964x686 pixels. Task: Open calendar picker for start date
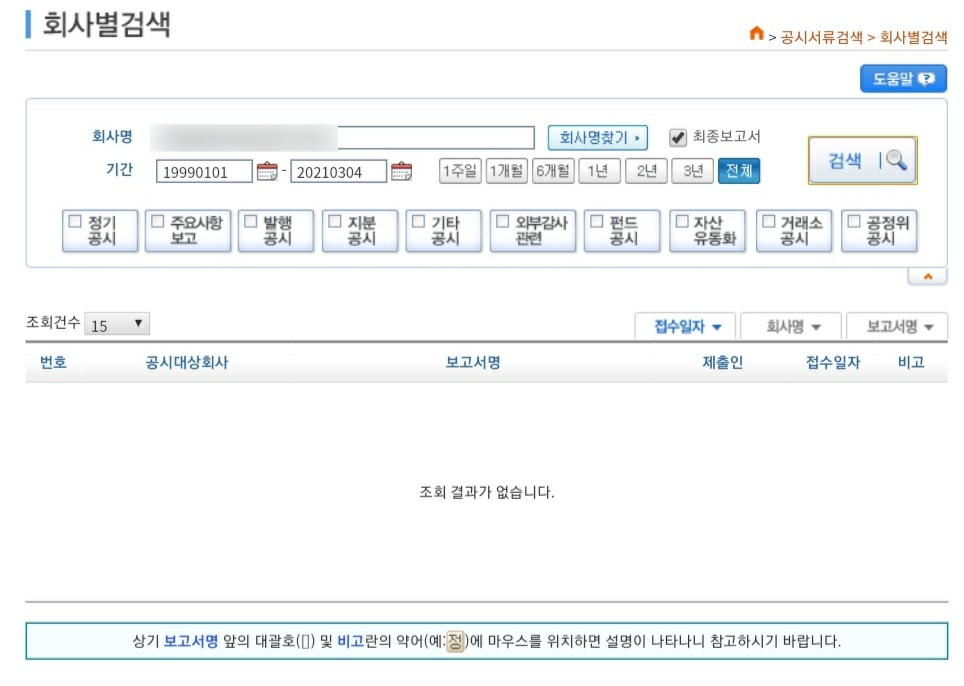tap(267, 172)
